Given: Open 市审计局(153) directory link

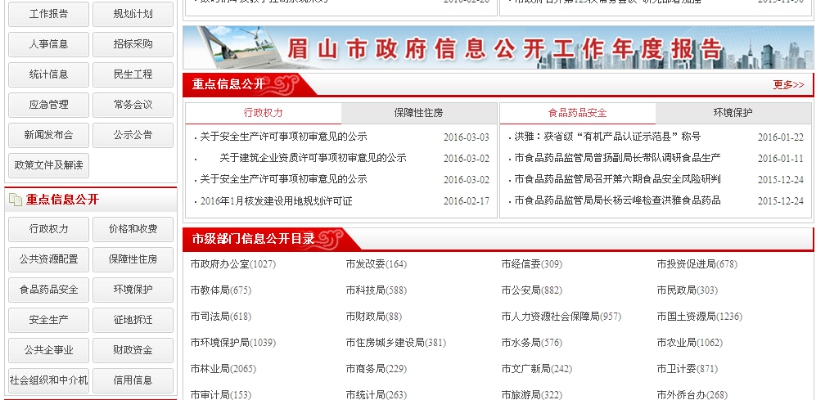Looking at the screenshot, I should click(x=221, y=395).
